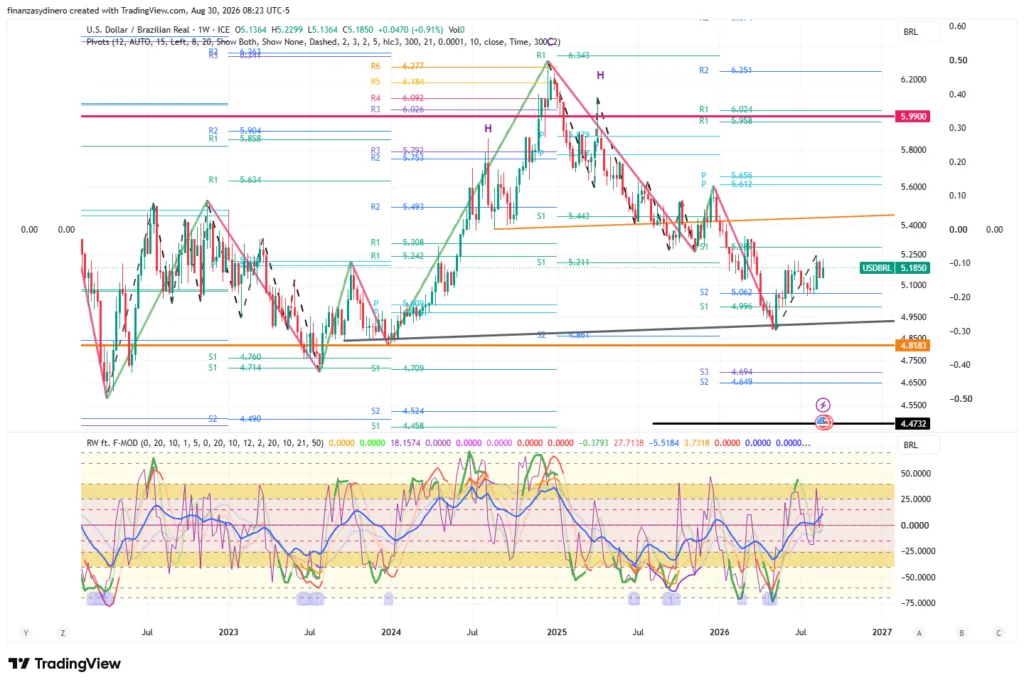Click the R5 6.184 pivot label
Screen dimensions: 1024x685
click(397, 82)
